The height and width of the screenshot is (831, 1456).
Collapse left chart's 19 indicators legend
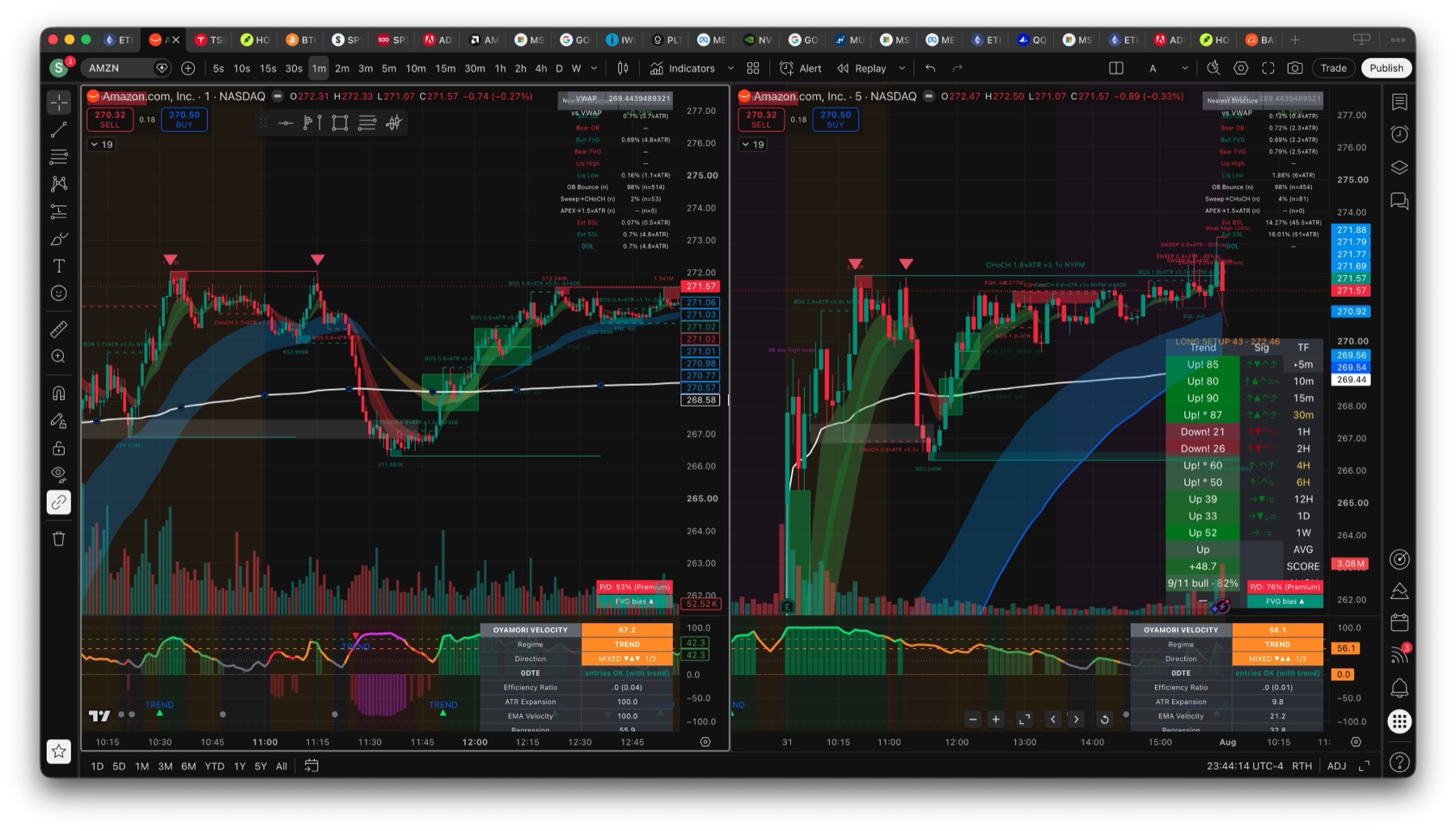point(102,145)
